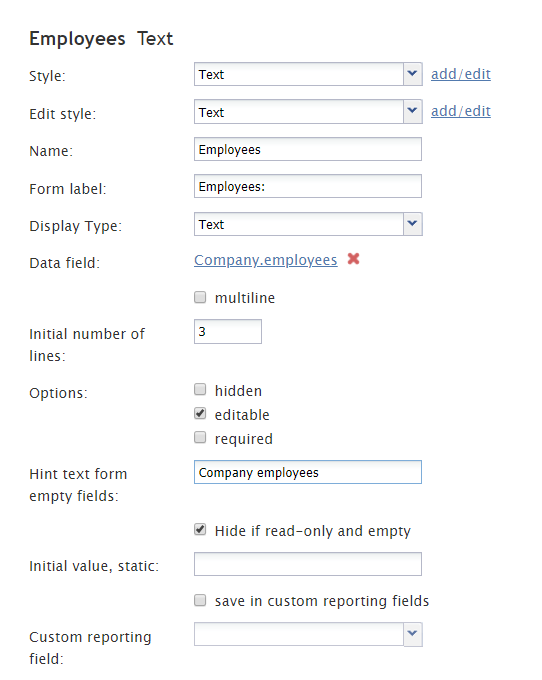The height and width of the screenshot is (680, 542).
Task: Enable save in custom reporting fields
Action: 200,600
